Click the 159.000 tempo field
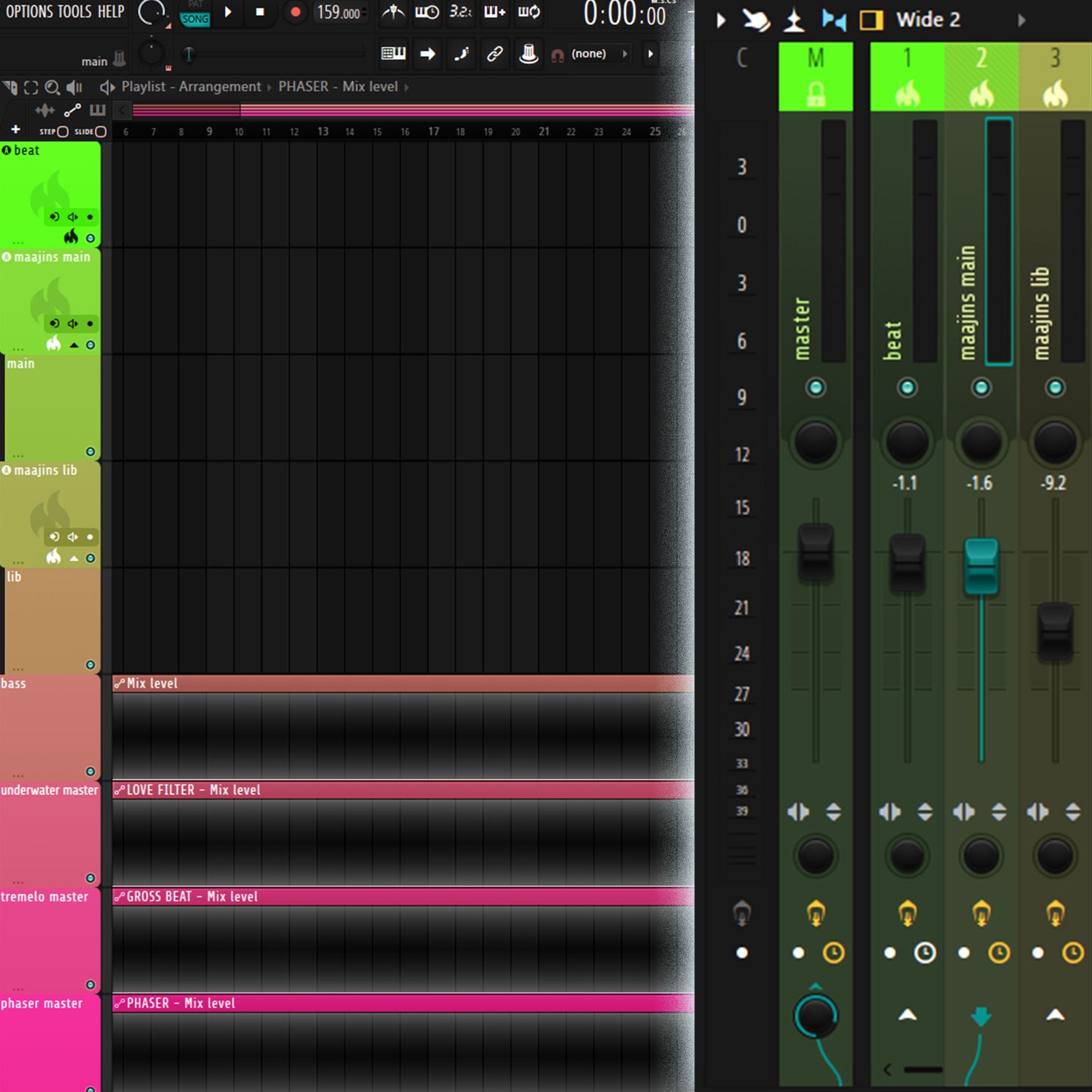Viewport: 1092px width, 1092px height. 339,13
